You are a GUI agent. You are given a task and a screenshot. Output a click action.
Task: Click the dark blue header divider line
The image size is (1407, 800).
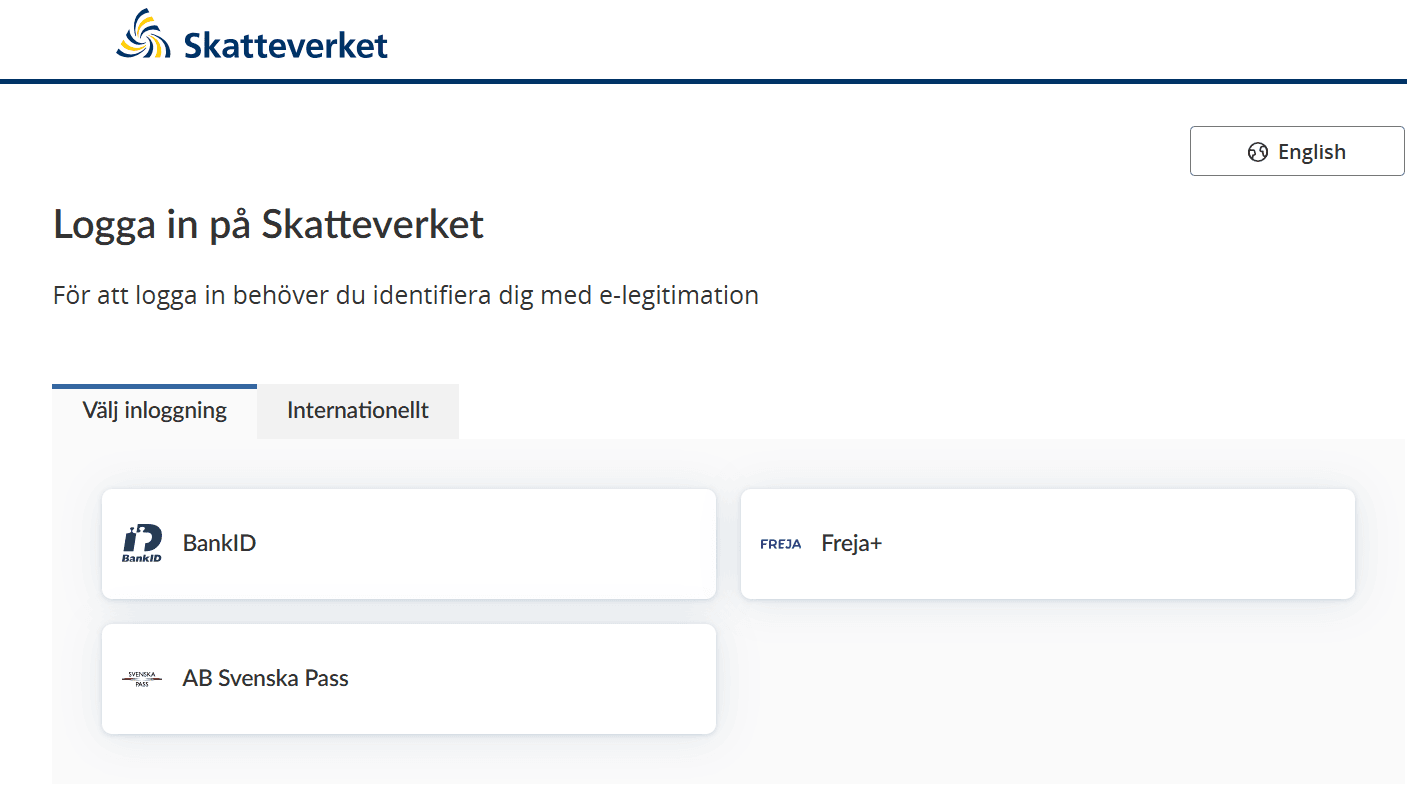pos(703,81)
